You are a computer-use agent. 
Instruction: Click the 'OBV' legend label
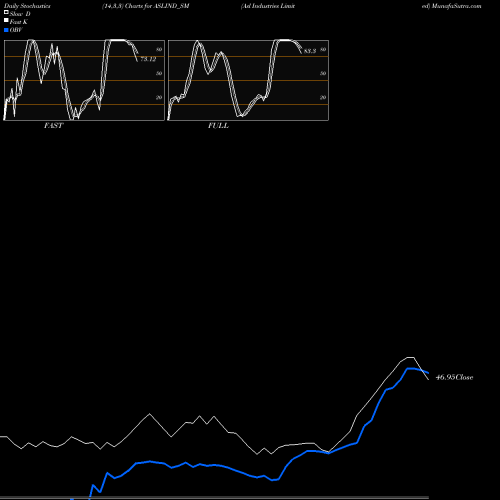click(16, 30)
